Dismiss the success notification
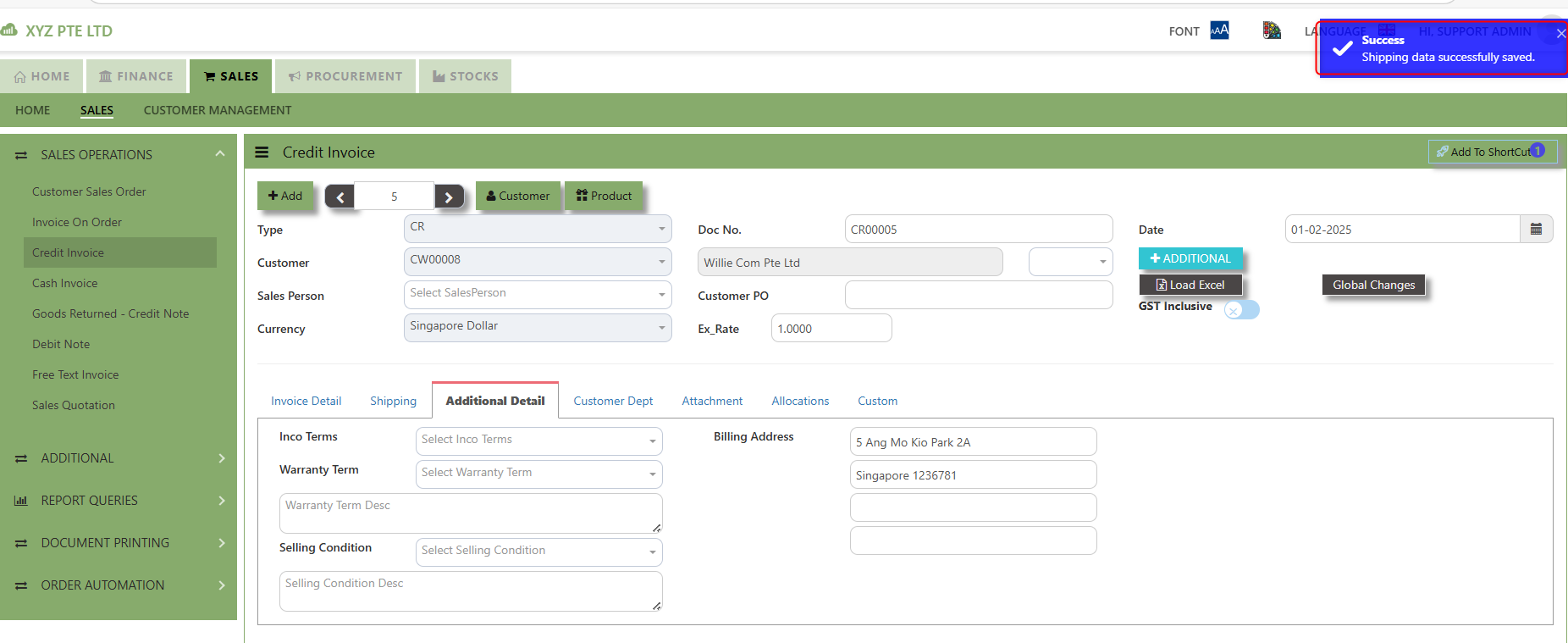Viewport: 1568px width, 643px height. pyautogui.click(x=1560, y=34)
